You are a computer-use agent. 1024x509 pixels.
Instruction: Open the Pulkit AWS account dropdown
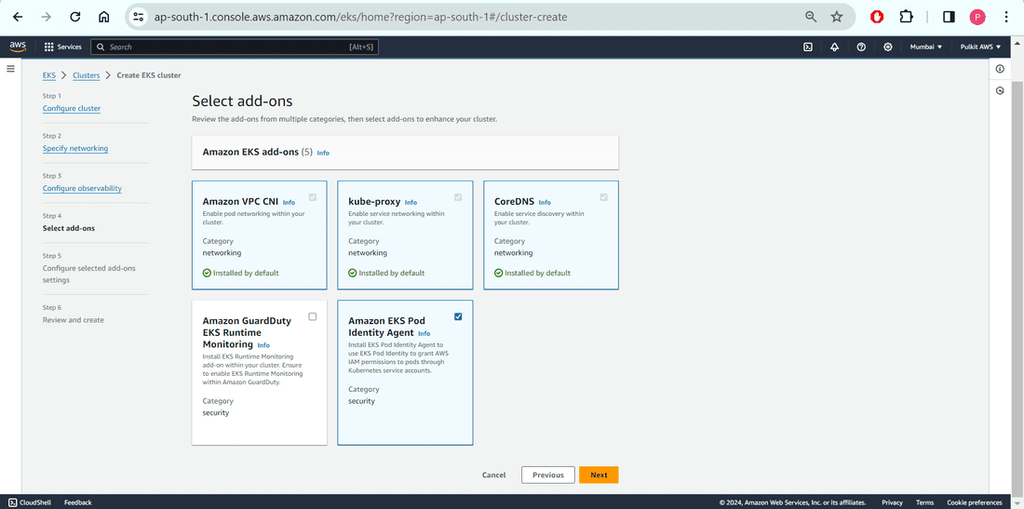981,47
